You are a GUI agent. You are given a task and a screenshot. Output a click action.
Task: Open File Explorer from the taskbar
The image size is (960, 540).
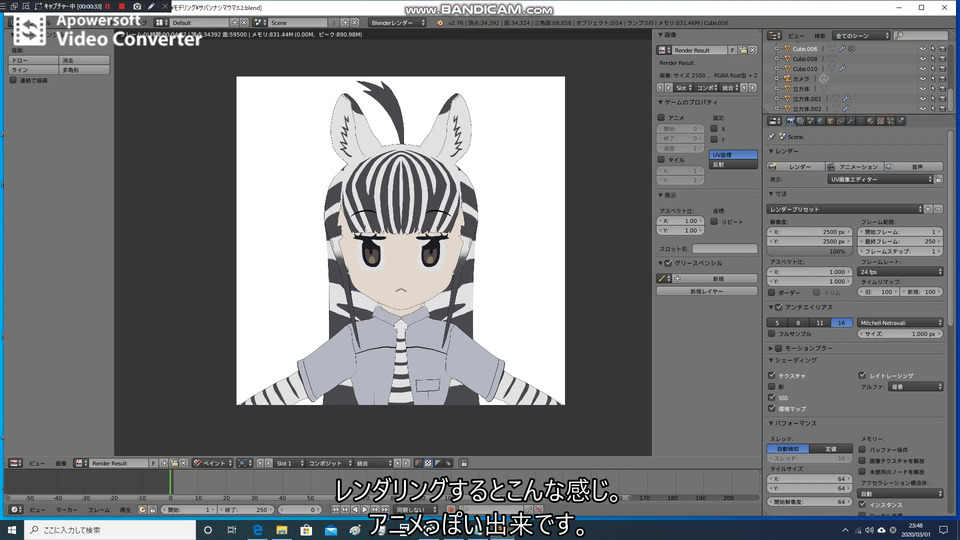282,530
